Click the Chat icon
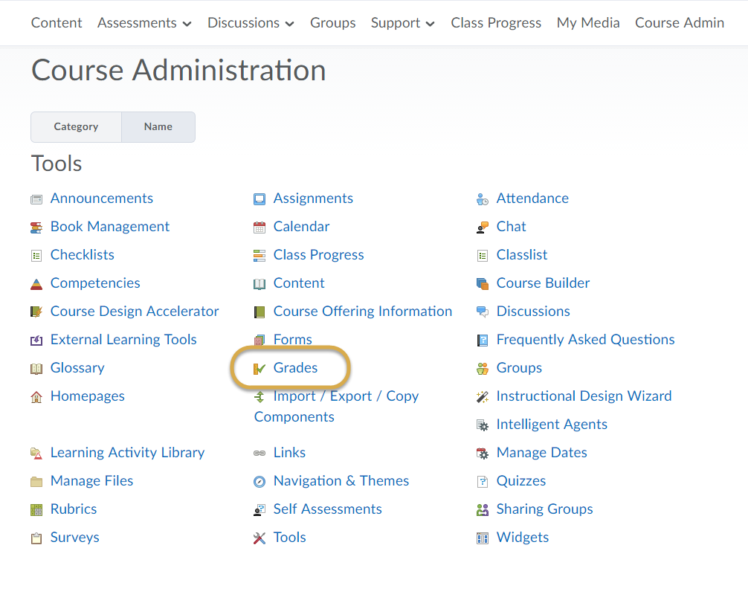748x600 pixels. point(482,228)
